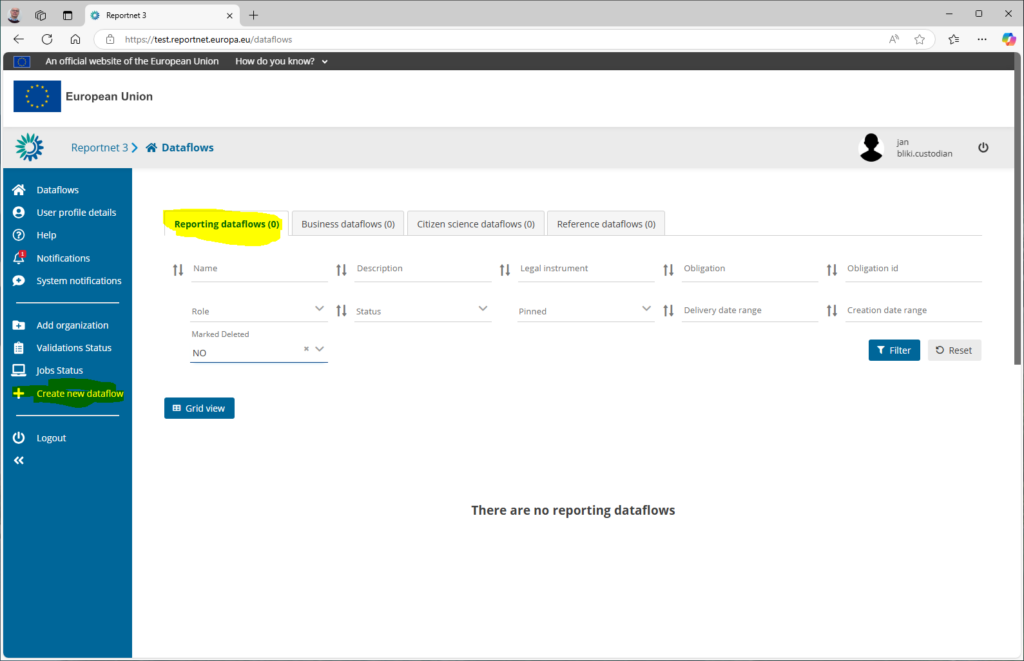The height and width of the screenshot is (661, 1024).
Task: Open Notifications bell icon in sidebar
Action: coord(18,258)
